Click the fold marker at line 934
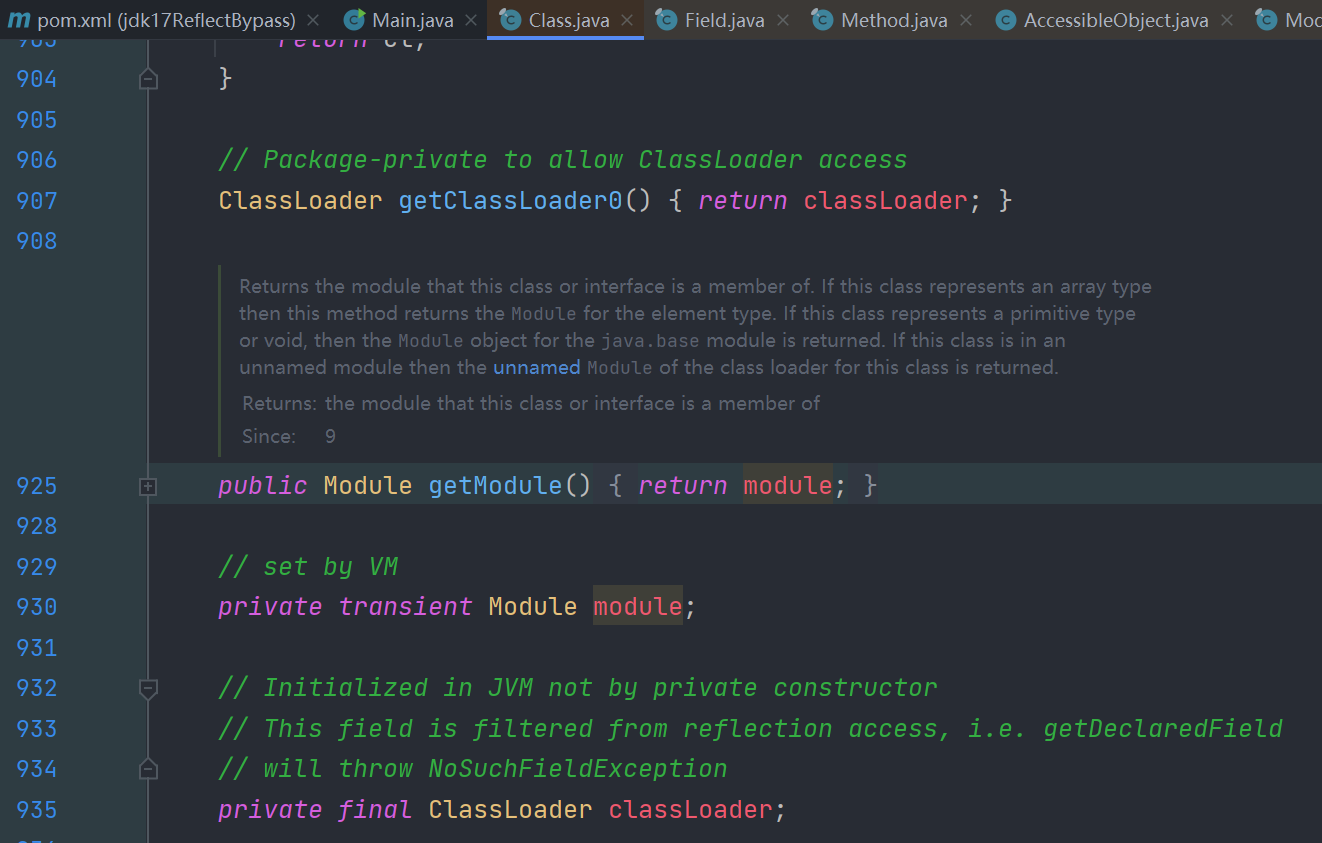The image size is (1322, 843). [148, 769]
